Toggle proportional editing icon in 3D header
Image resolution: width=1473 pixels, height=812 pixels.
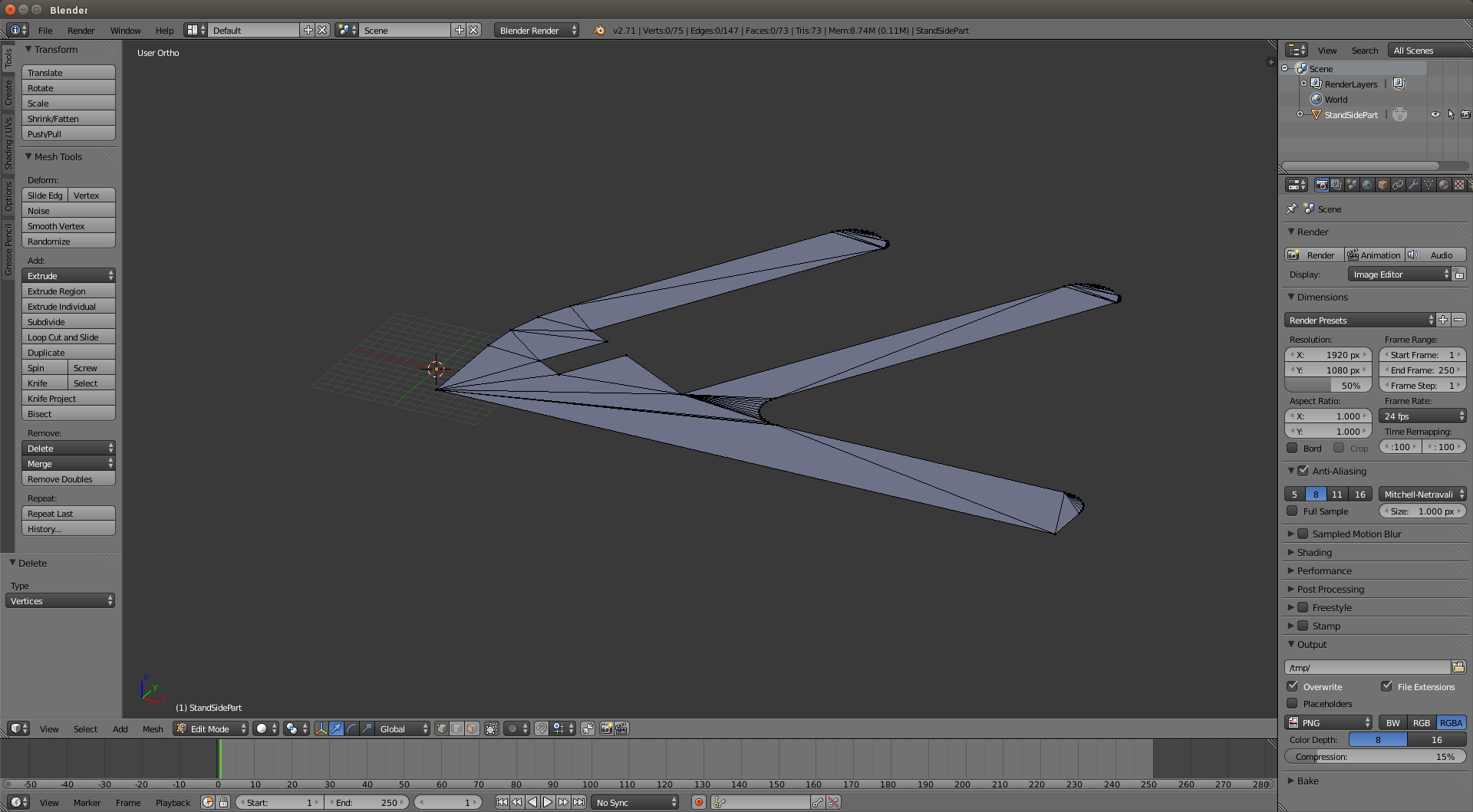[512, 728]
